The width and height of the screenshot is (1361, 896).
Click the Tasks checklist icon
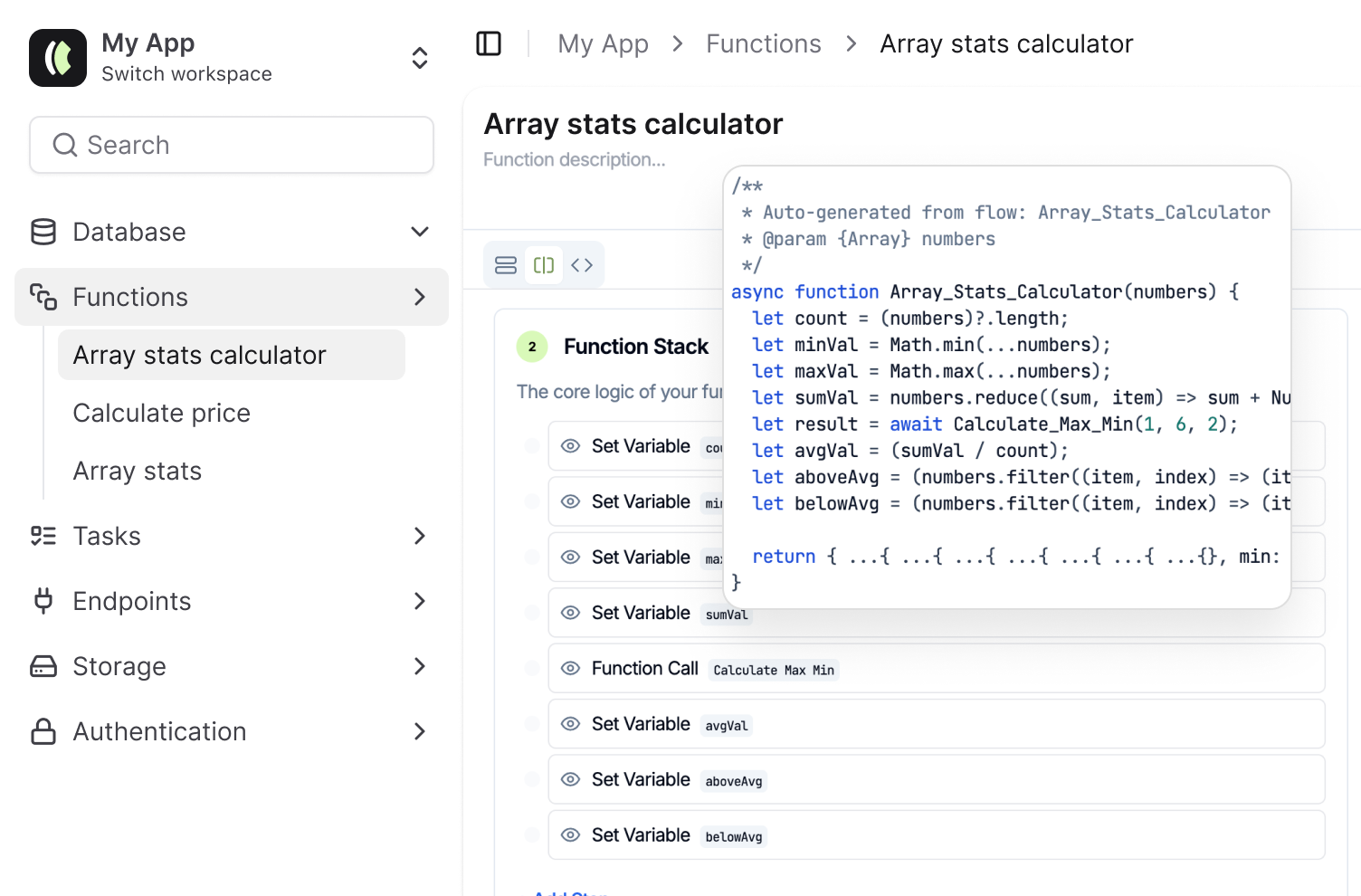[43, 536]
